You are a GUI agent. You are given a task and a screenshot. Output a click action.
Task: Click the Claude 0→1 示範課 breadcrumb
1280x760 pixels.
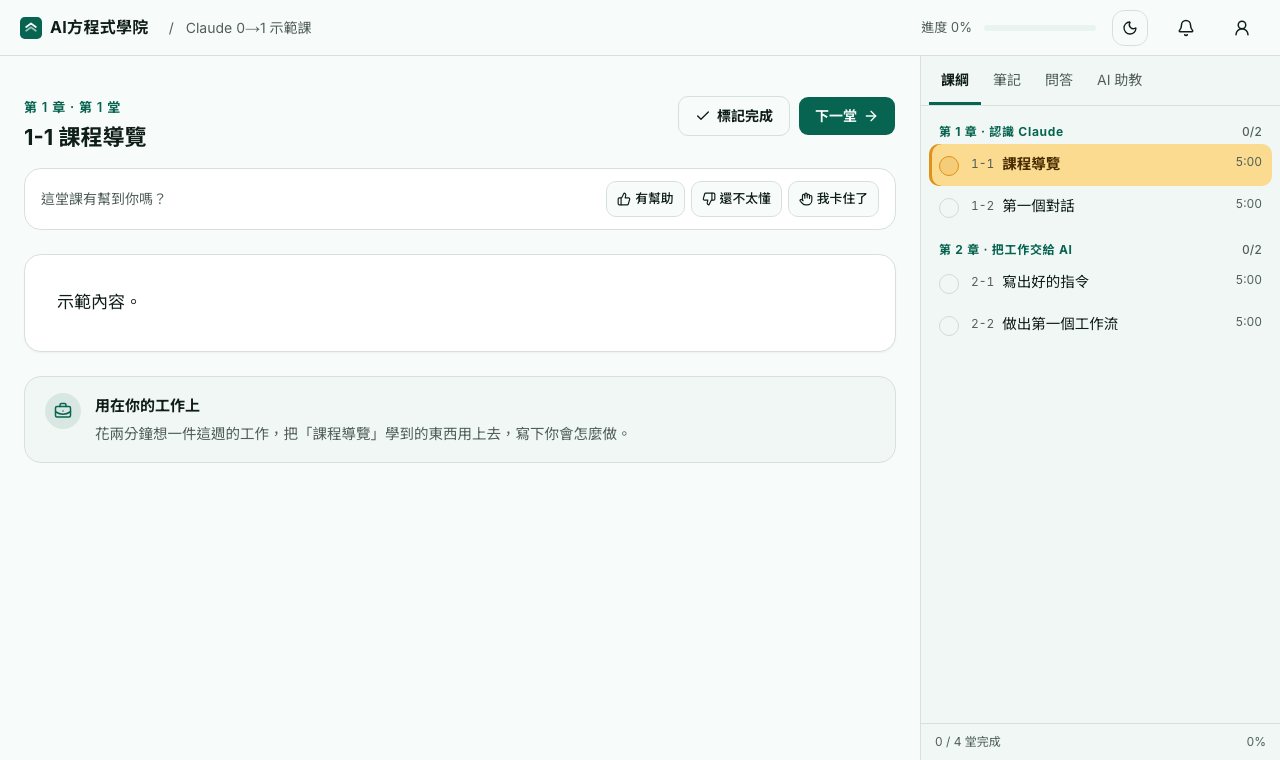tap(249, 28)
